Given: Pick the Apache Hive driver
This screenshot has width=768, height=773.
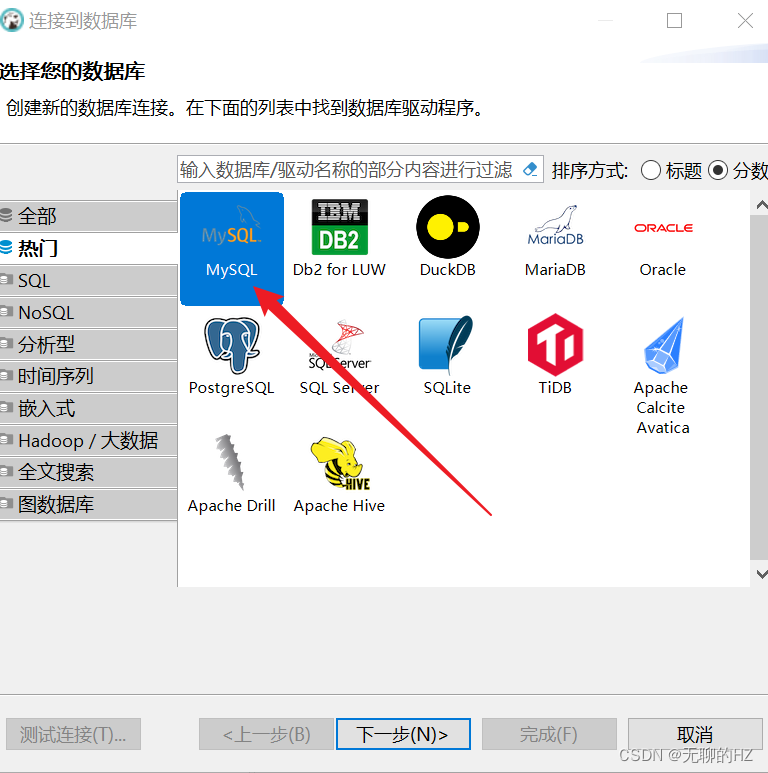Looking at the screenshot, I should [339, 474].
